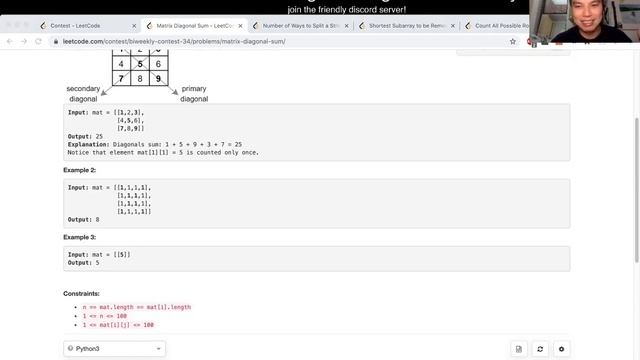Screen dimensions: 640x360
Task: Click the favicon on Matrix Diagonal Sum tab
Action: pyautogui.click(x=149, y=26)
